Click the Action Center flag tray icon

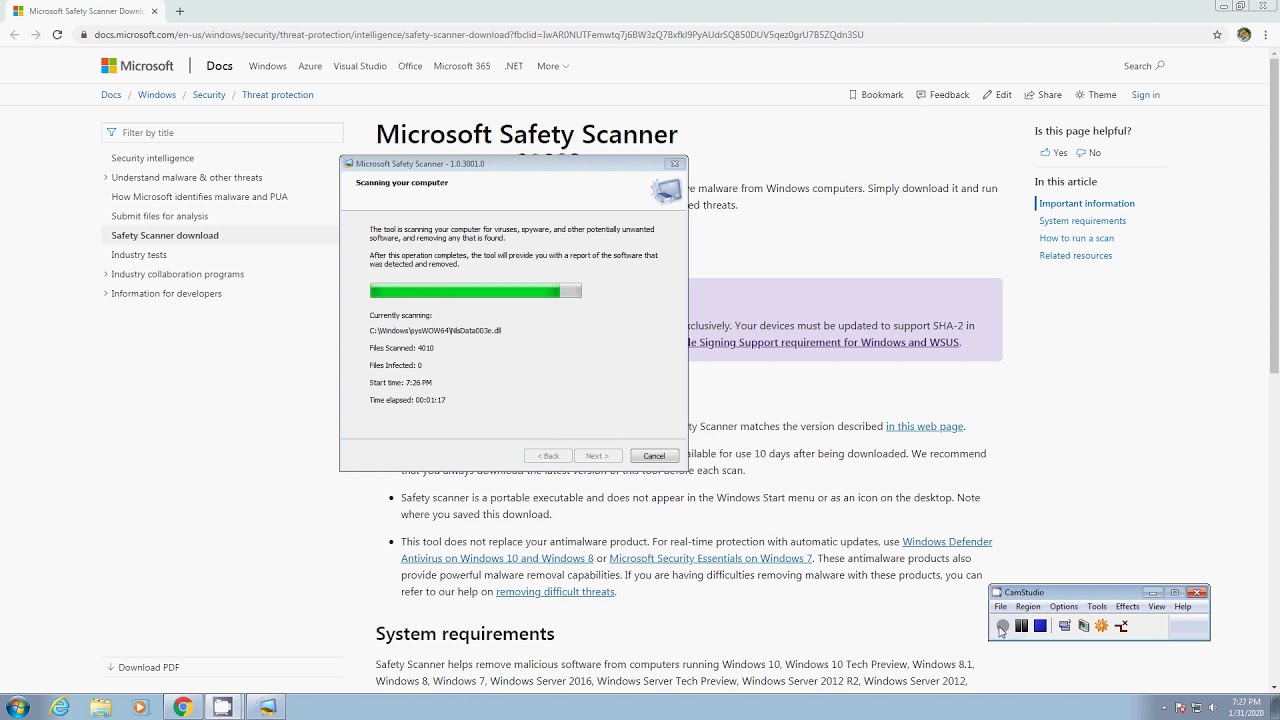(1179, 708)
